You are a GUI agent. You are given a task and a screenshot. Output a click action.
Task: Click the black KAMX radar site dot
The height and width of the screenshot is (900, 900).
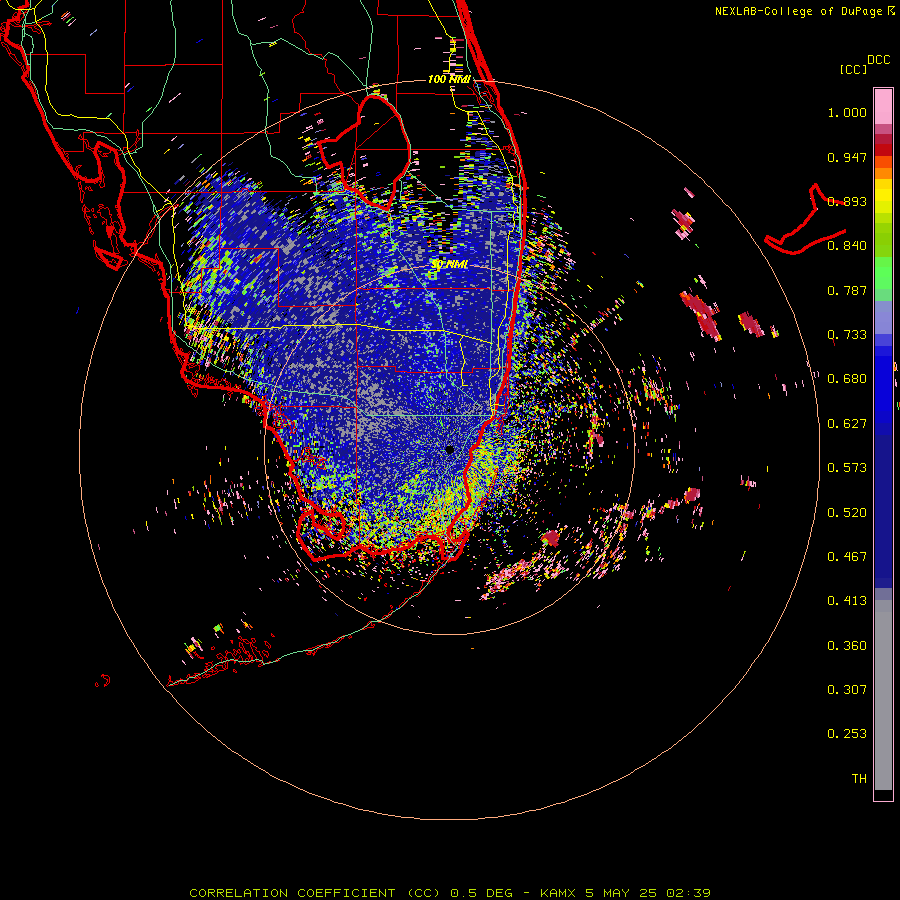[x=450, y=450]
